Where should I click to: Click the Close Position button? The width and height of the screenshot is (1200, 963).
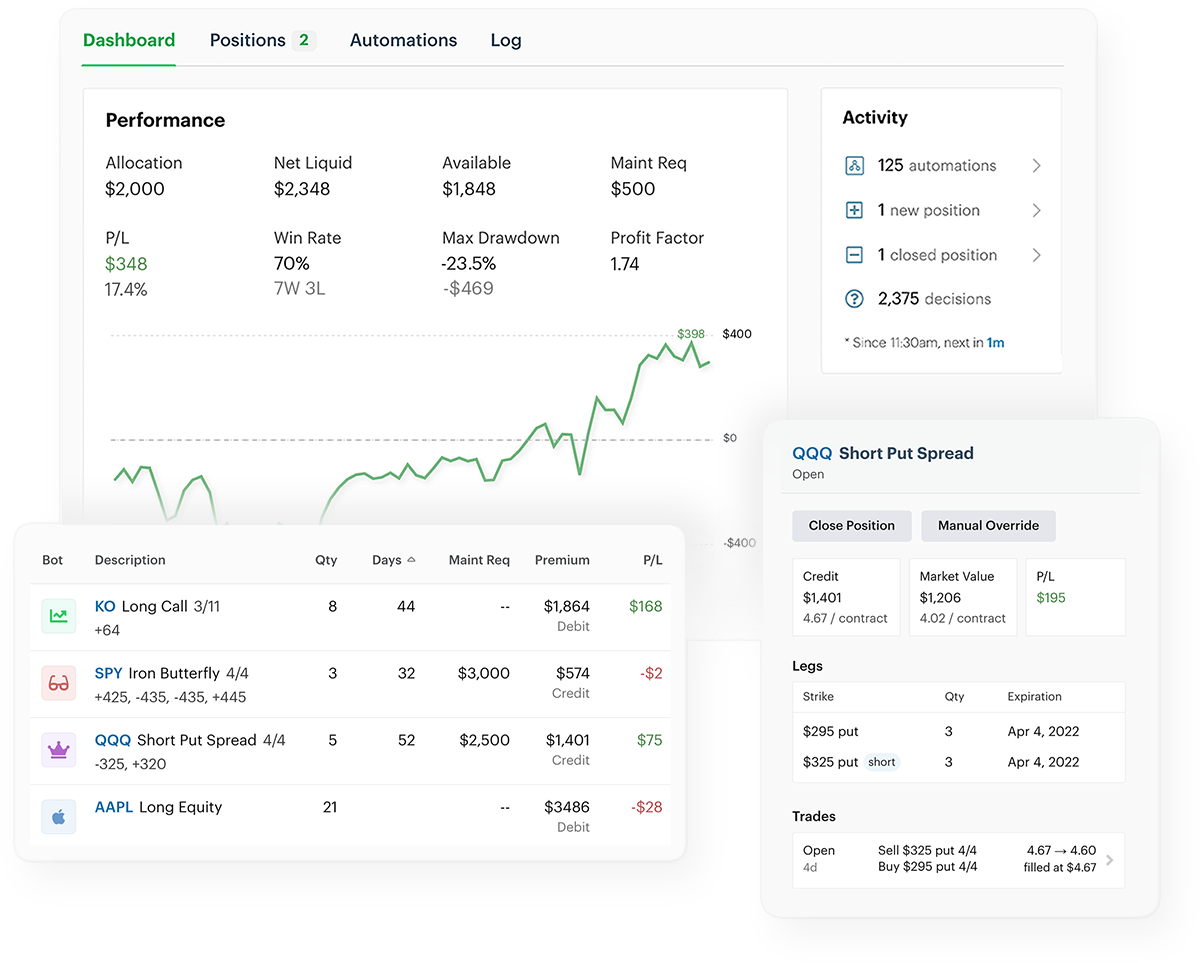[x=852, y=526]
